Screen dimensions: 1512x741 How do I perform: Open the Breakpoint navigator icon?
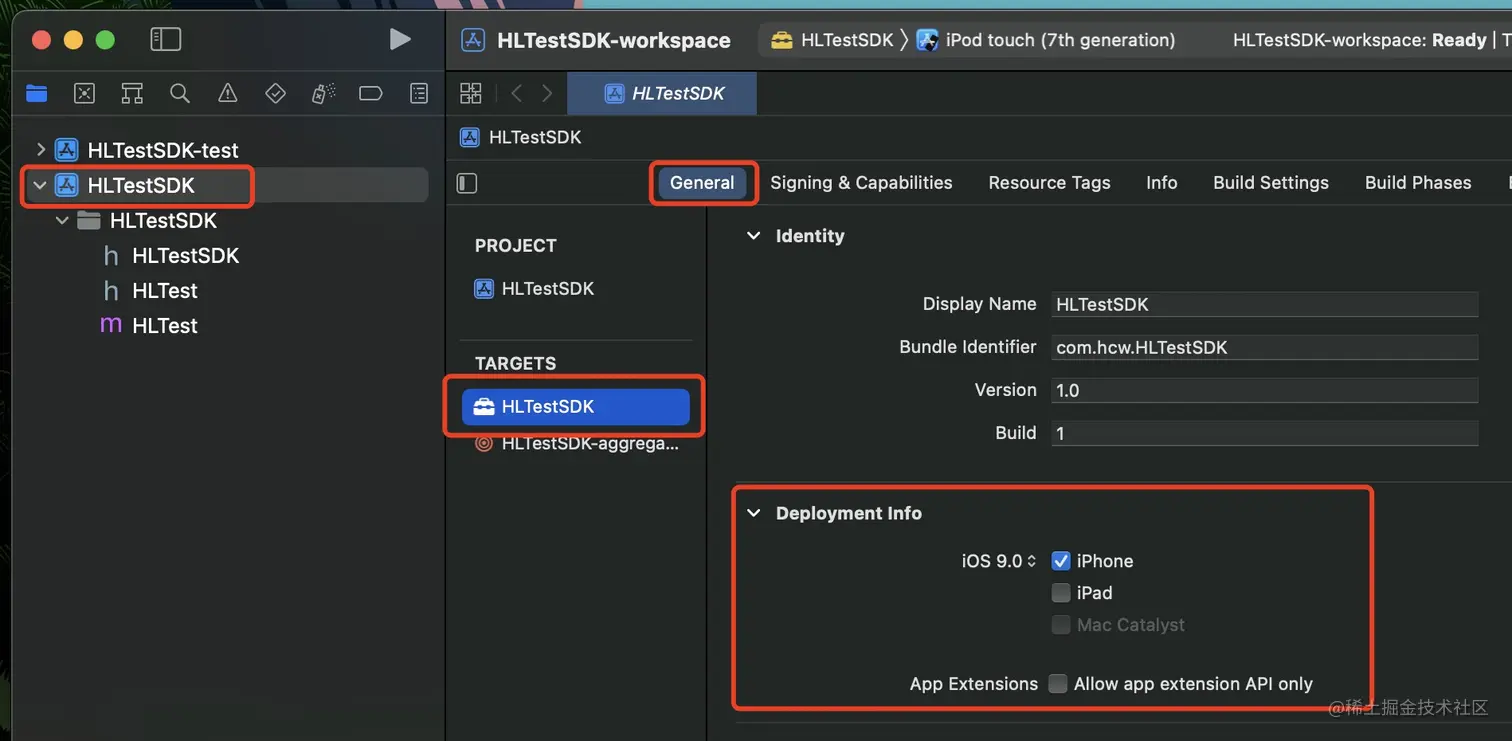click(x=371, y=94)
